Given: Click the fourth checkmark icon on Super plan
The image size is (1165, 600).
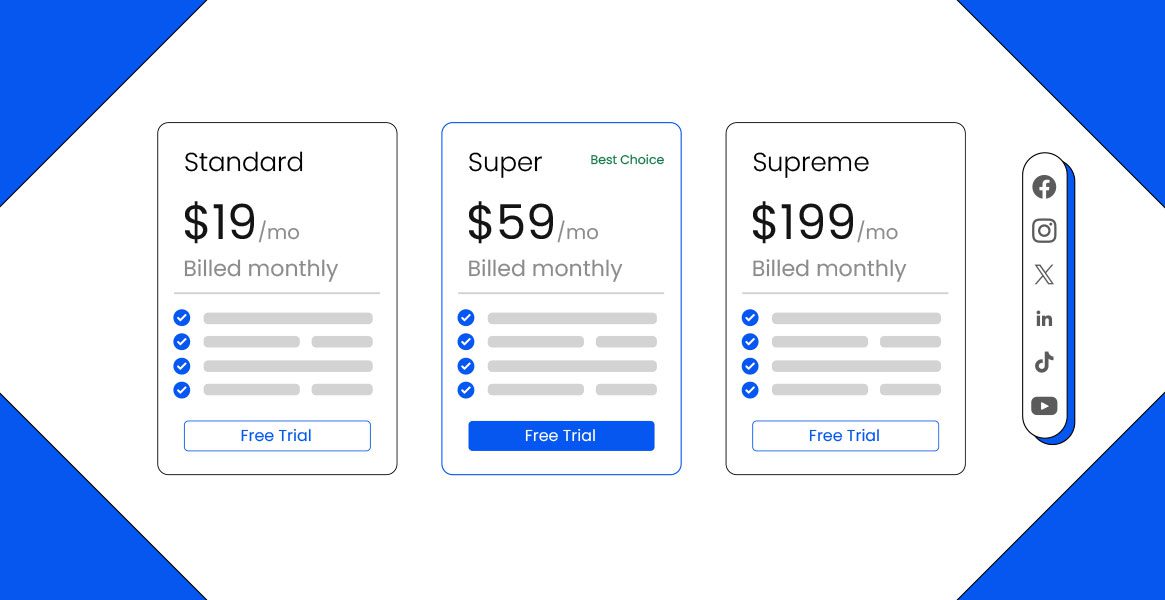Looking at the screenshot, I should pos(466,390).
